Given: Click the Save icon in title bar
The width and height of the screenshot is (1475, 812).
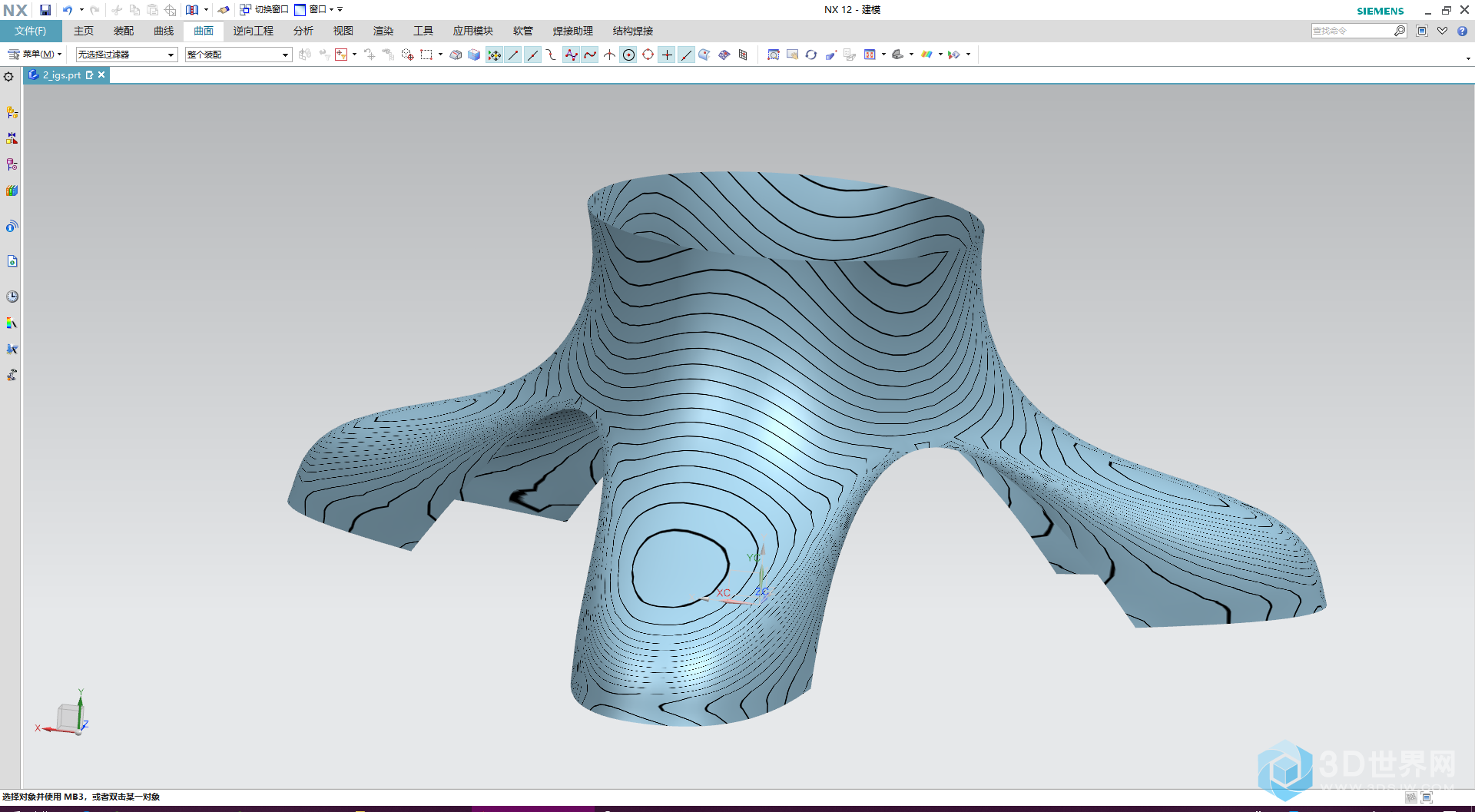Looking at the screenshot, I should tap(45, 10).
